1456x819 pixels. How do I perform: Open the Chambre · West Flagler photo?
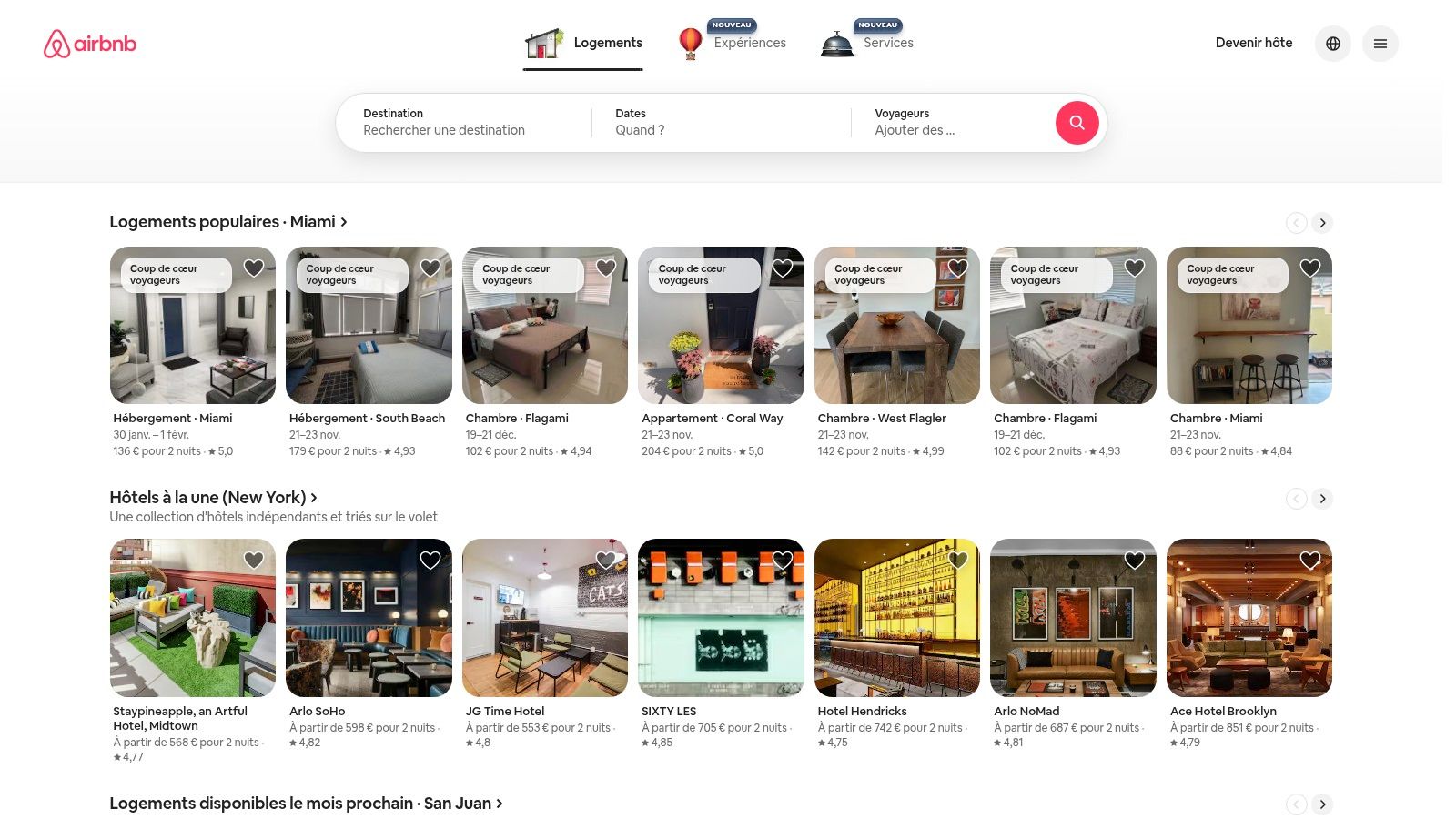897,326
